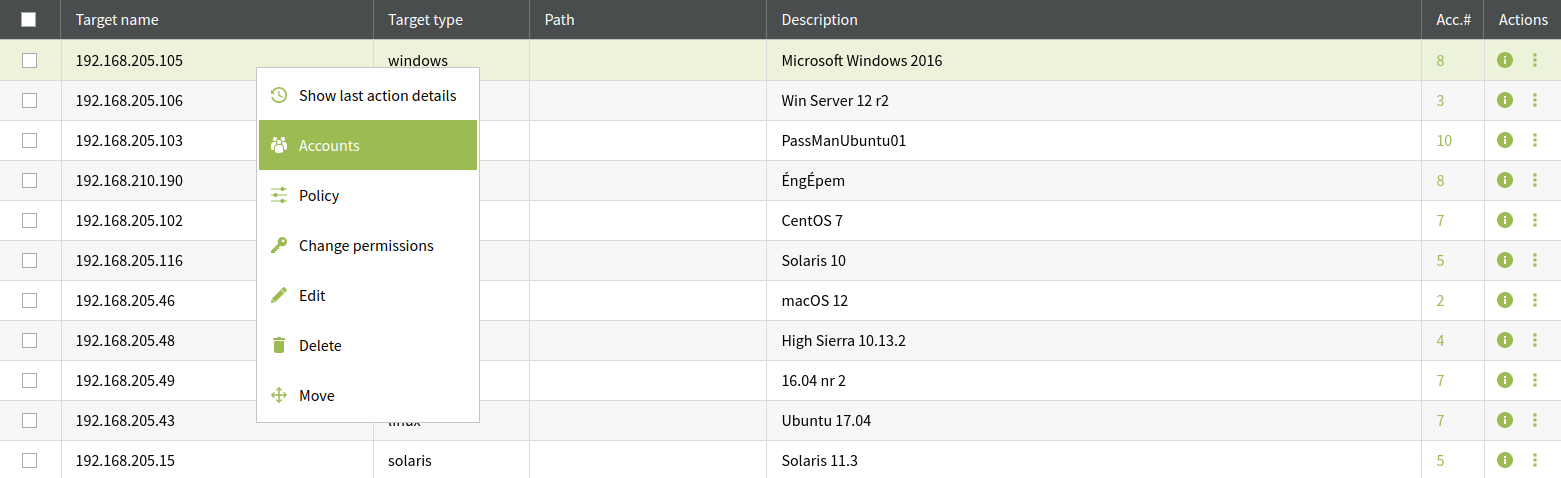Select checkbox for target 192.168.205.15

(29, 460)
